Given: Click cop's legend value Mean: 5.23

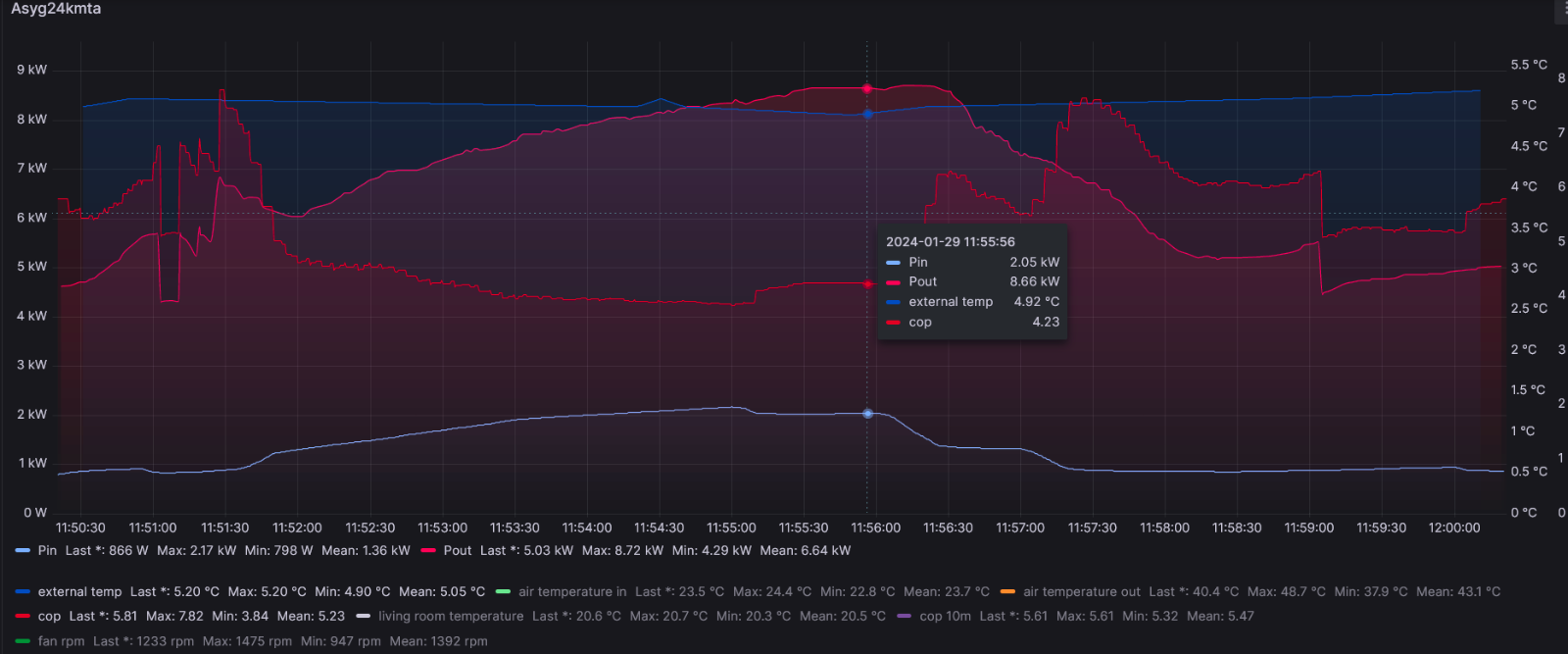Looking at the screenshot, I should click(x=311, y=617).
